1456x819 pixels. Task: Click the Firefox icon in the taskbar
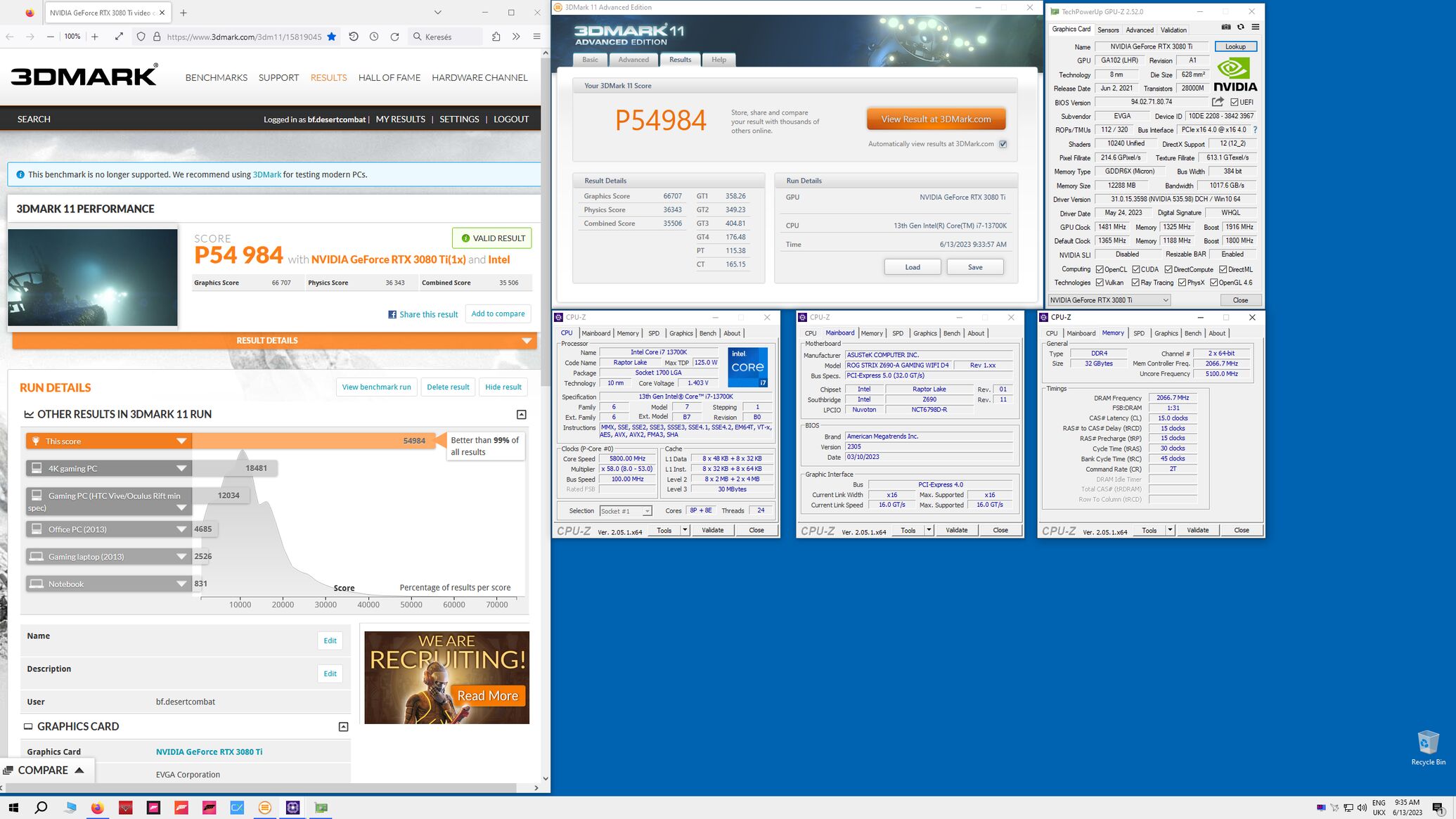click(97, 807)
